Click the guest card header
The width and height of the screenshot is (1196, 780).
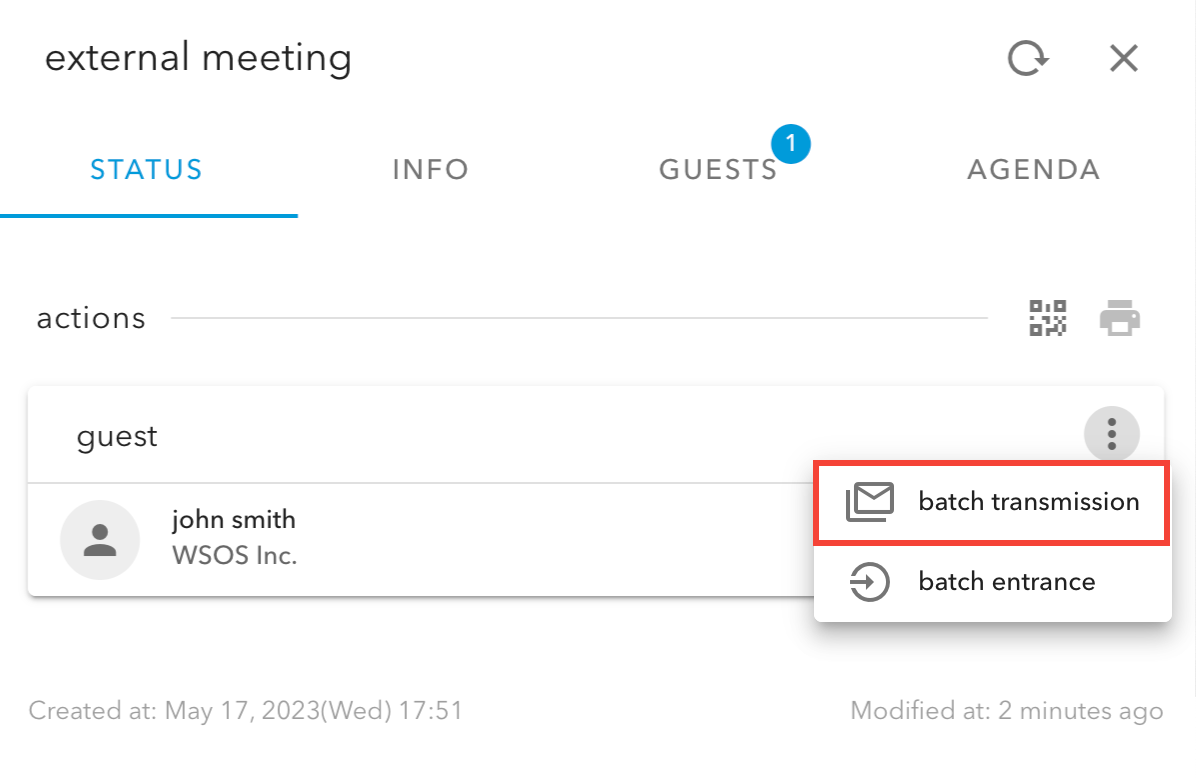[118, 437]
